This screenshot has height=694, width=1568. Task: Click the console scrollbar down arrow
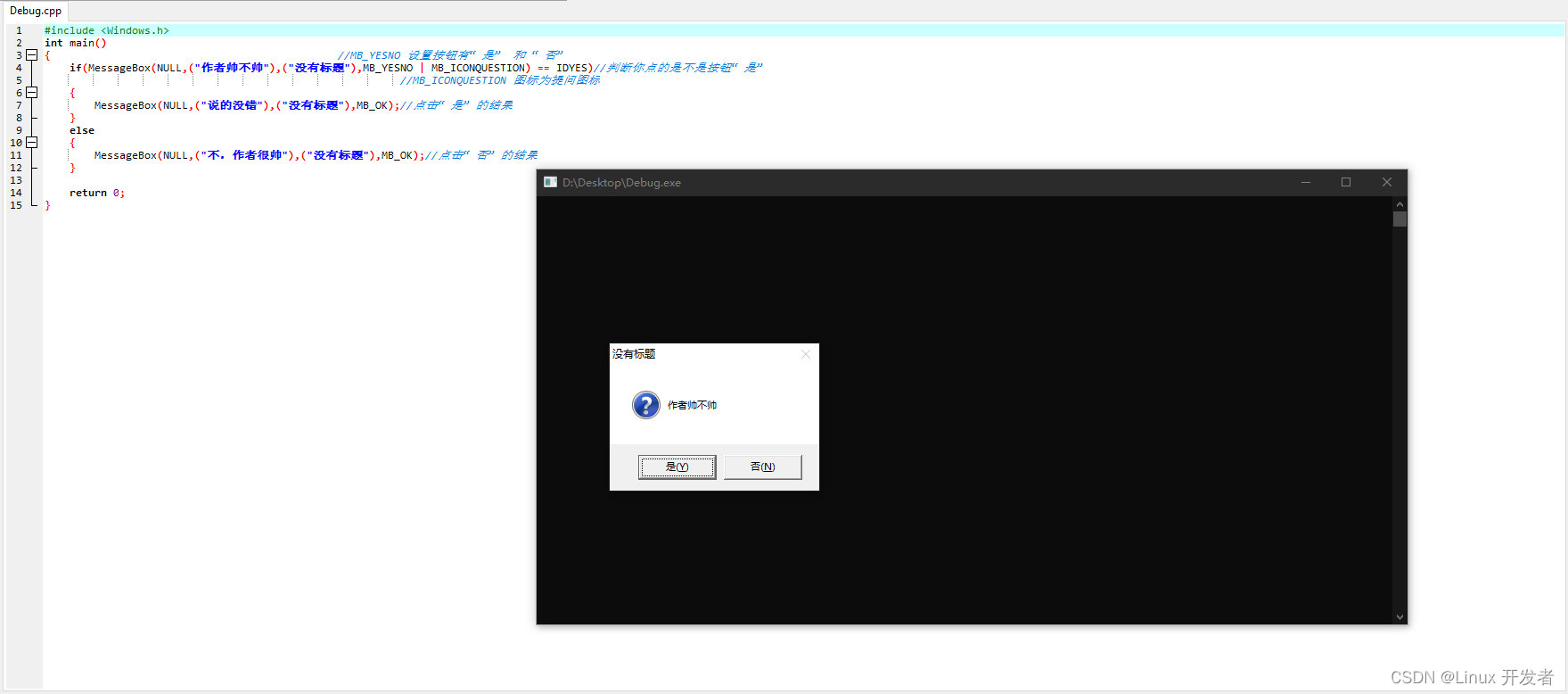[1400, 616]
